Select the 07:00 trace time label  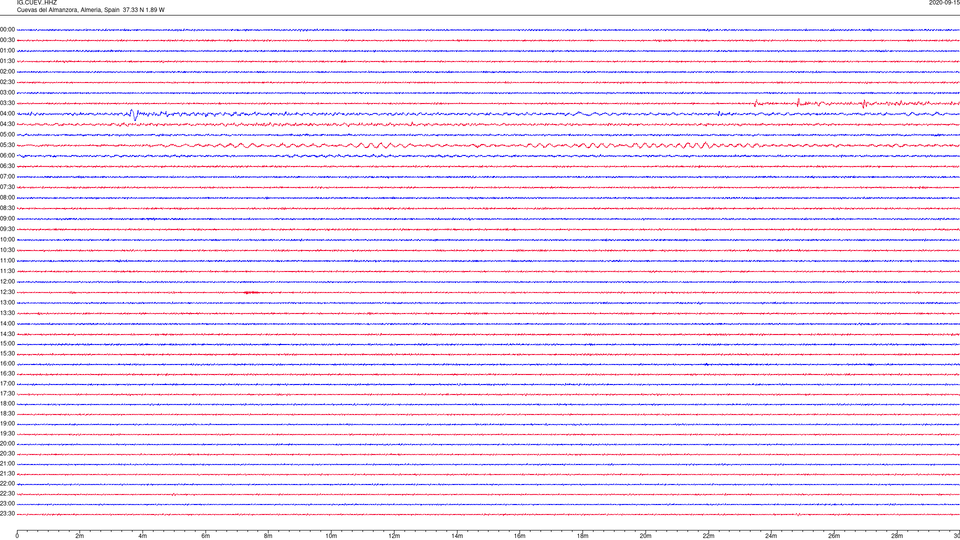tap(7, 177)
